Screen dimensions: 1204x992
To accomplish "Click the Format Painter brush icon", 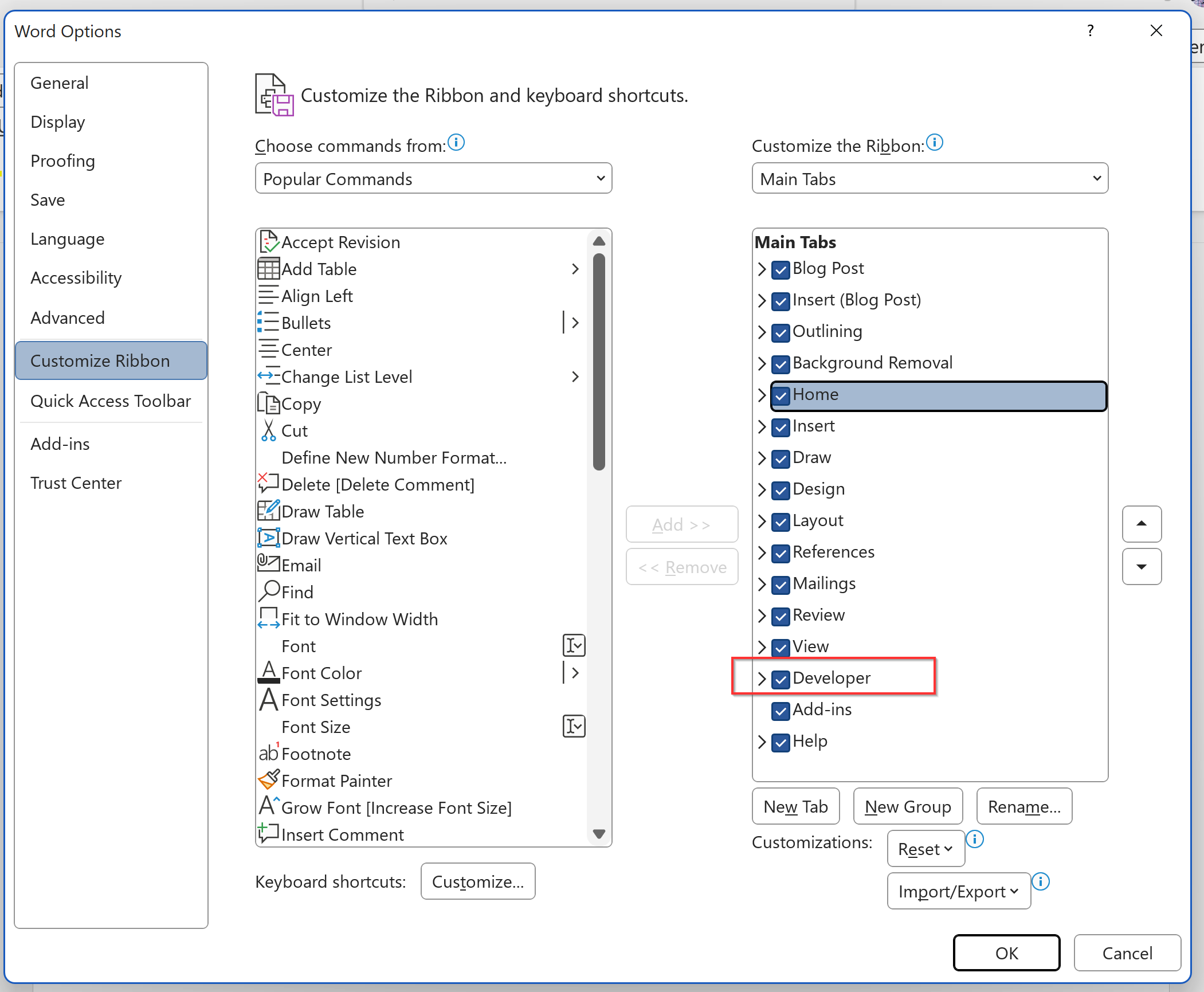I will pos(268,780).
